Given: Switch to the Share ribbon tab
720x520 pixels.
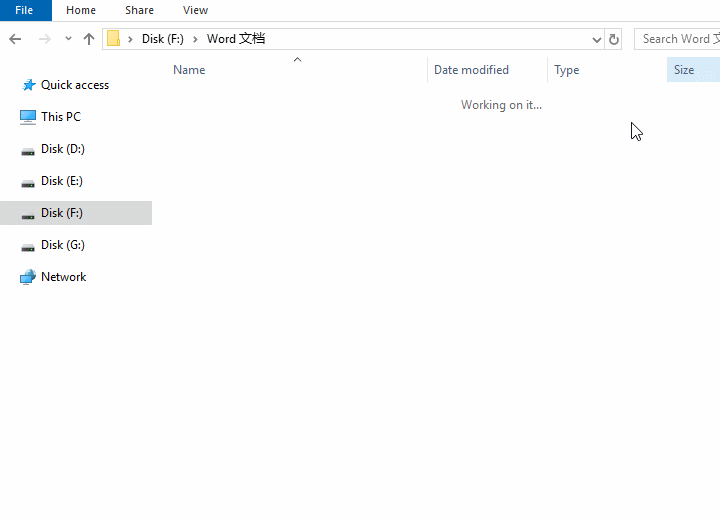Looking at the screenshot, I should coord(139,10).
